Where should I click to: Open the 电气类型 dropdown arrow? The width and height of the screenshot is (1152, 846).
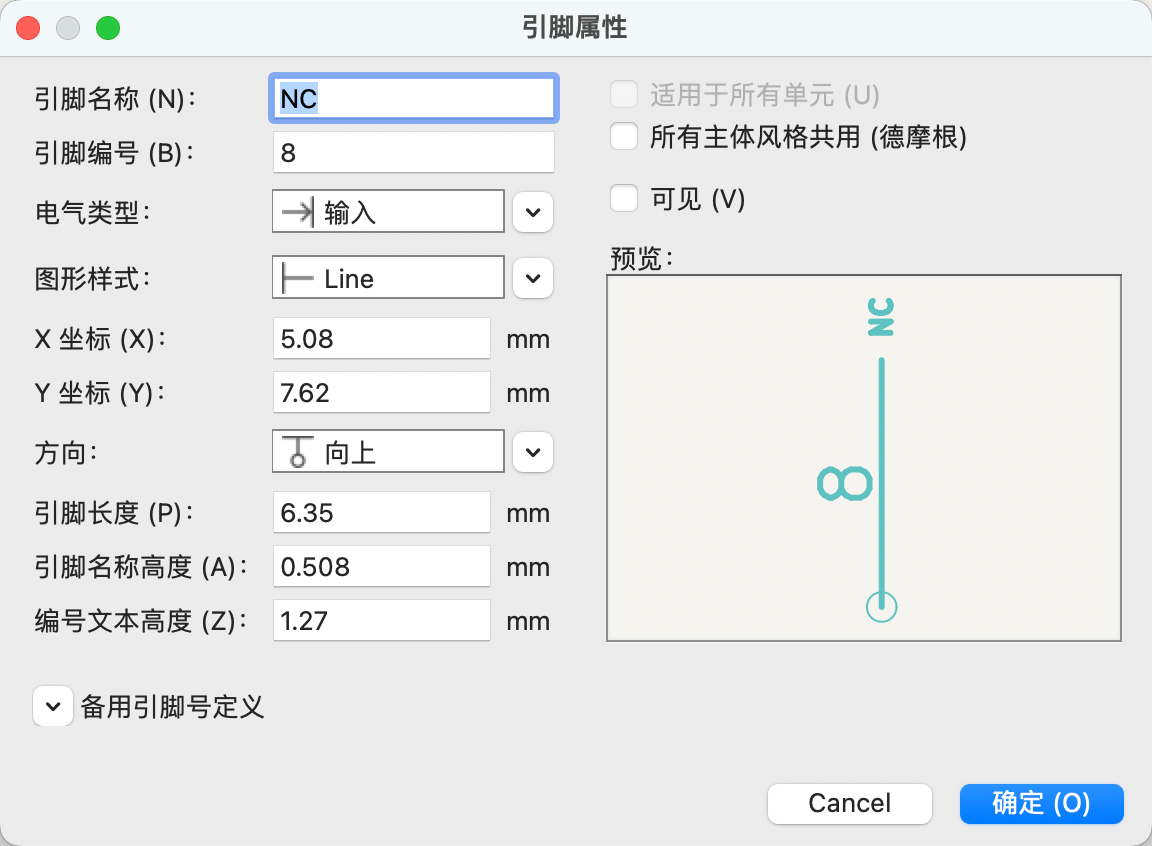pos(533,213)
